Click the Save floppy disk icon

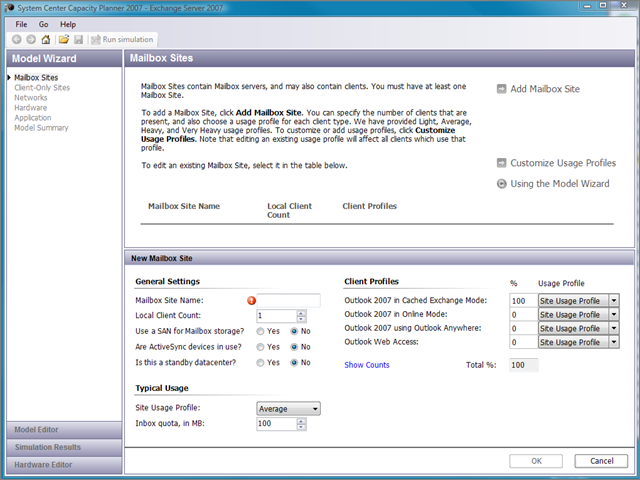pos(78,39)
